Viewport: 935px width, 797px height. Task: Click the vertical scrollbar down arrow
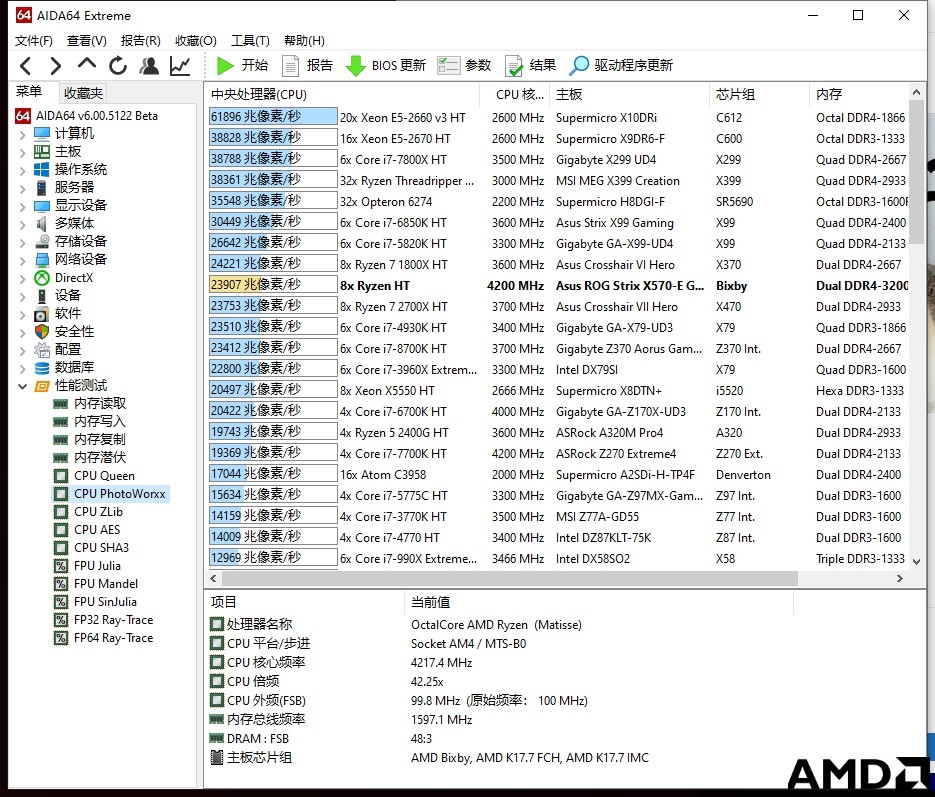point(917,561)
